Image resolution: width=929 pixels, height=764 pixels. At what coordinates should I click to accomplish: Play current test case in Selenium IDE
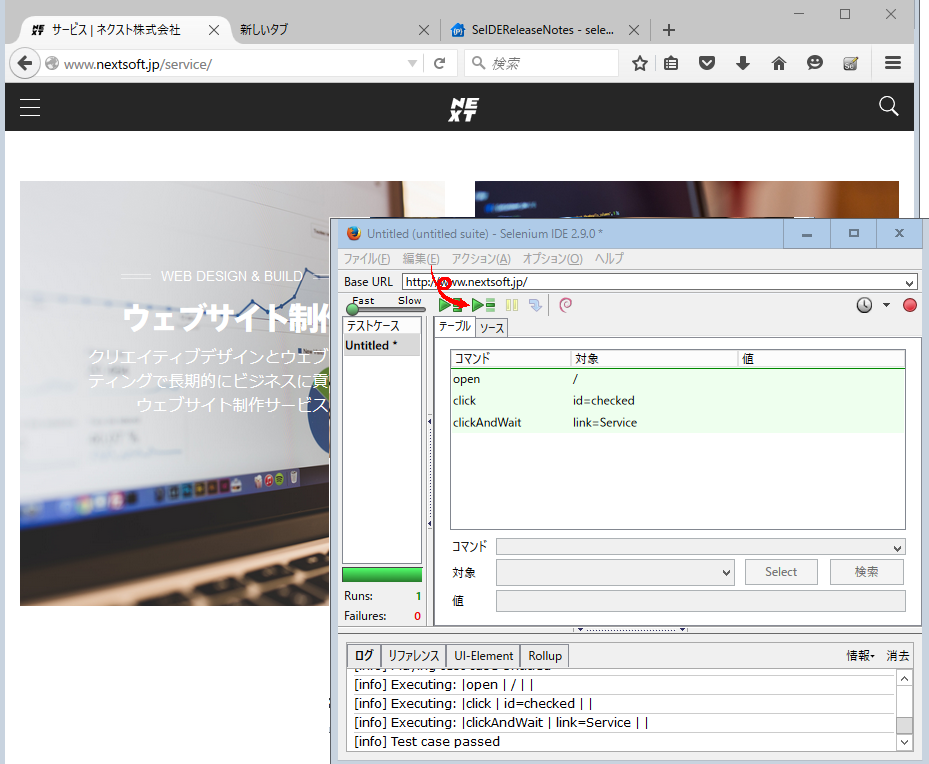click(x=483, y=305)
